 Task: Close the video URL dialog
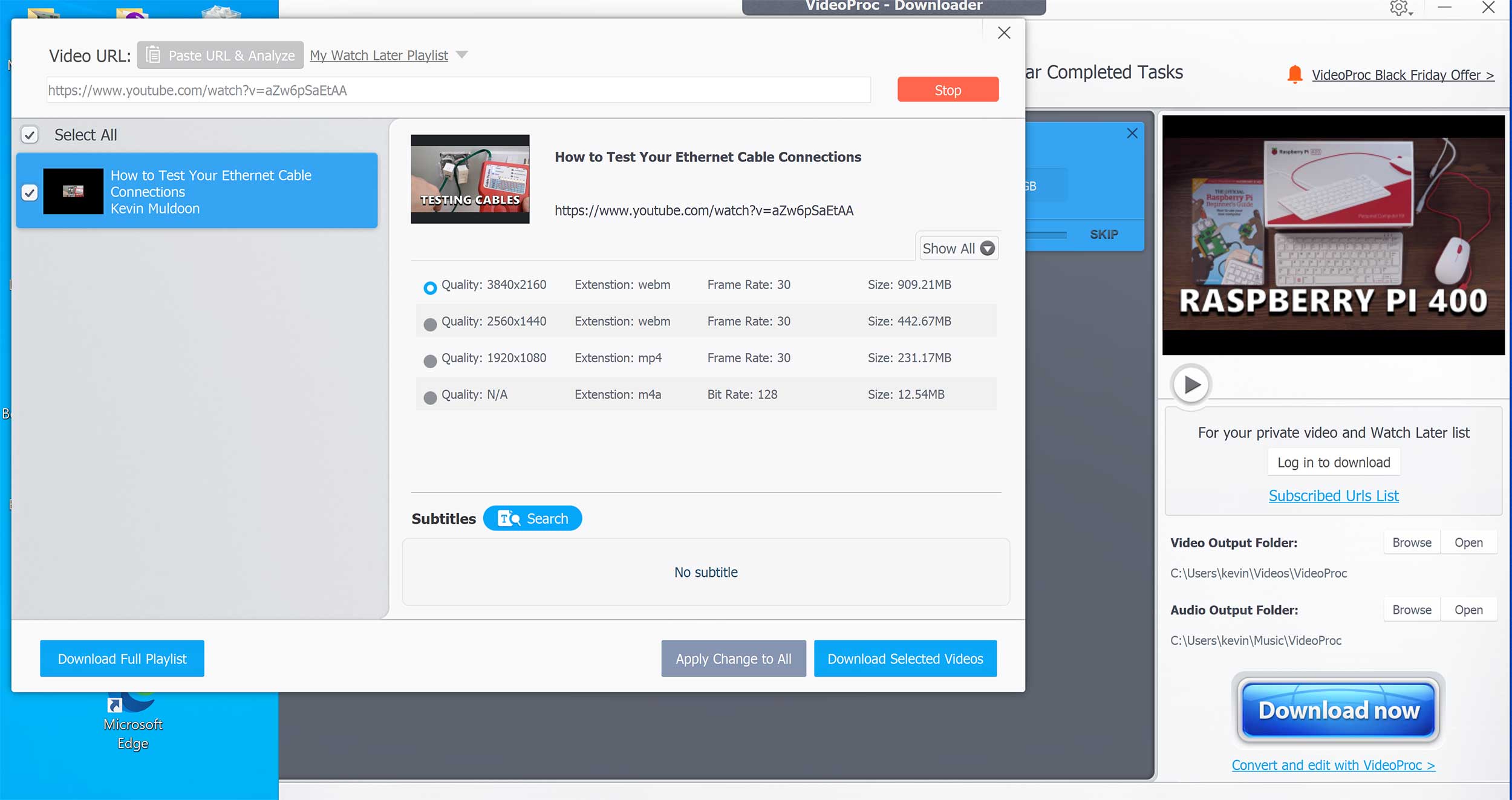tap(1004, 33)
